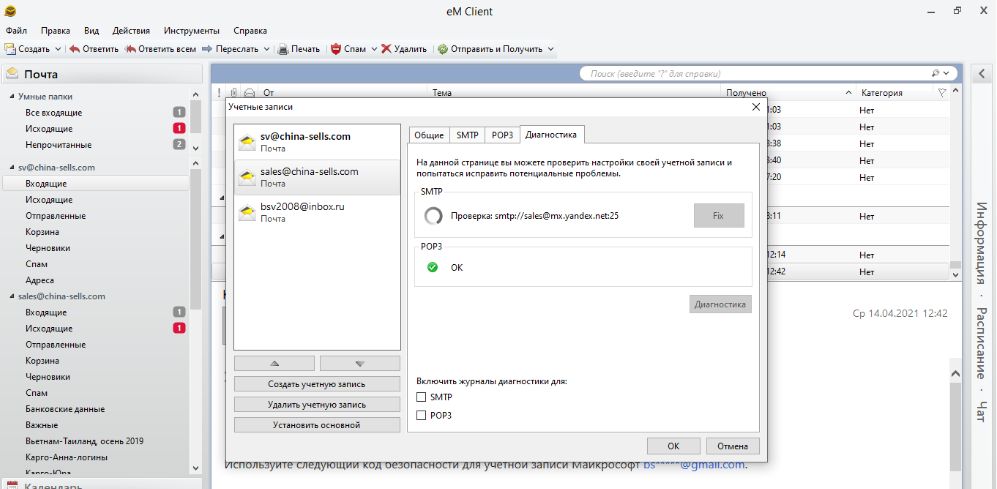Switch to the POP3 tab

click(x=502, y=135)
